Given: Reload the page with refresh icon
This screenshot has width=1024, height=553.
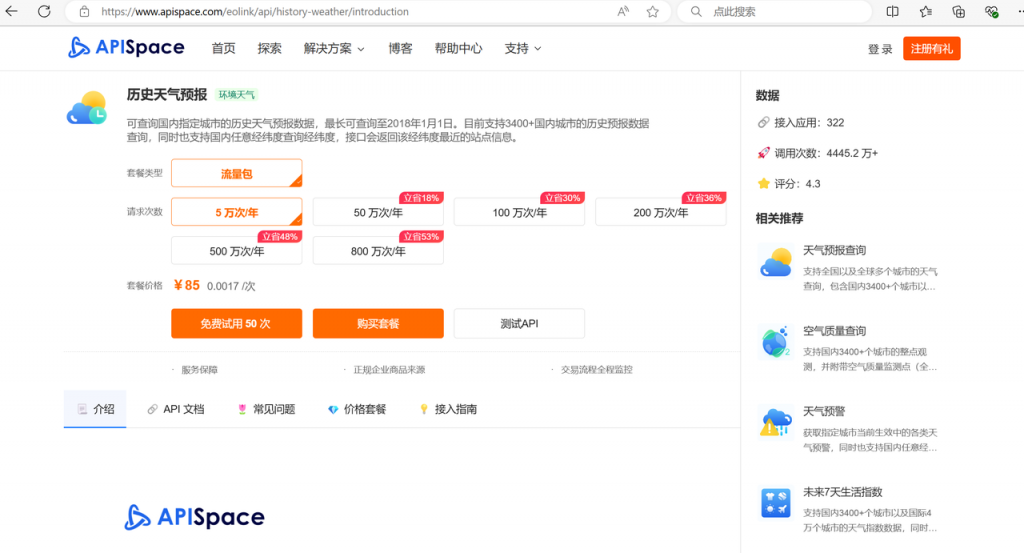Looking at the screenshot, I should (x=44, y=12).
